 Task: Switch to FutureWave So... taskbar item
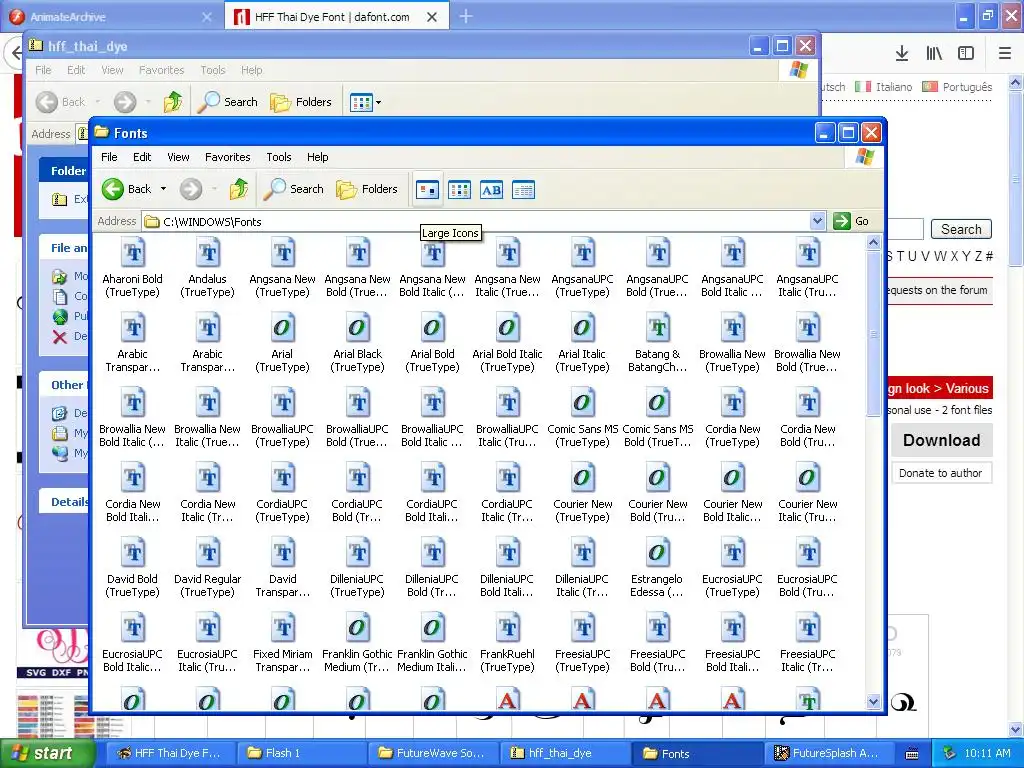[x=431, y=753]
